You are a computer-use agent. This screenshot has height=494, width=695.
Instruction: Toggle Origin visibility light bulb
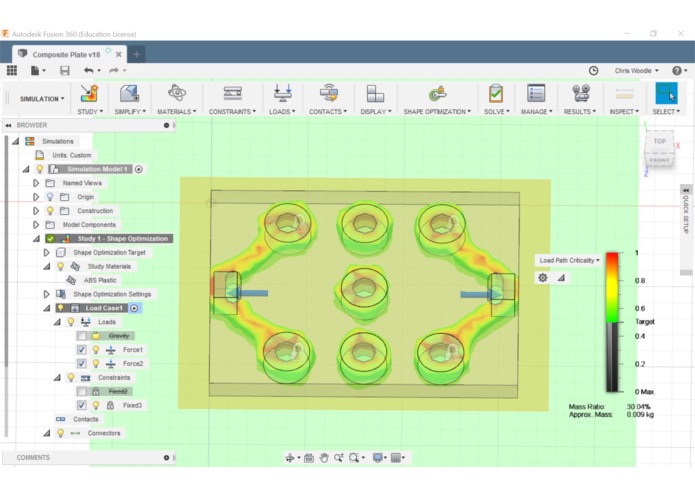point(50,197)
